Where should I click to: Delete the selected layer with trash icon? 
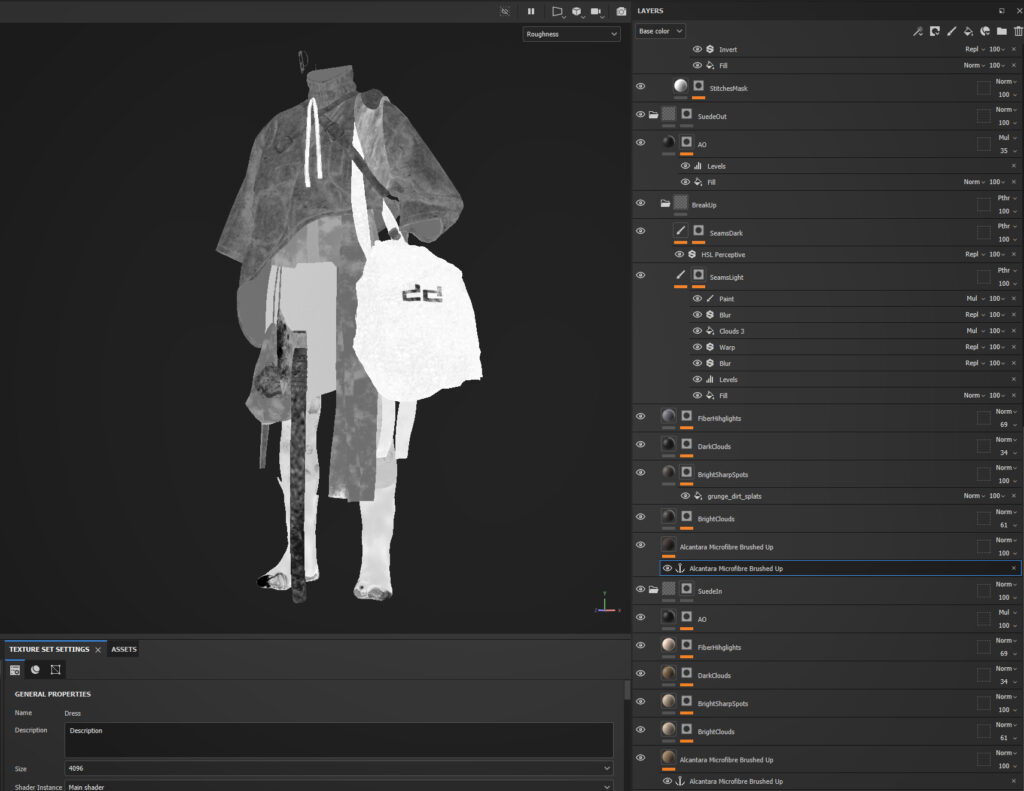(x=1018, y=31)
